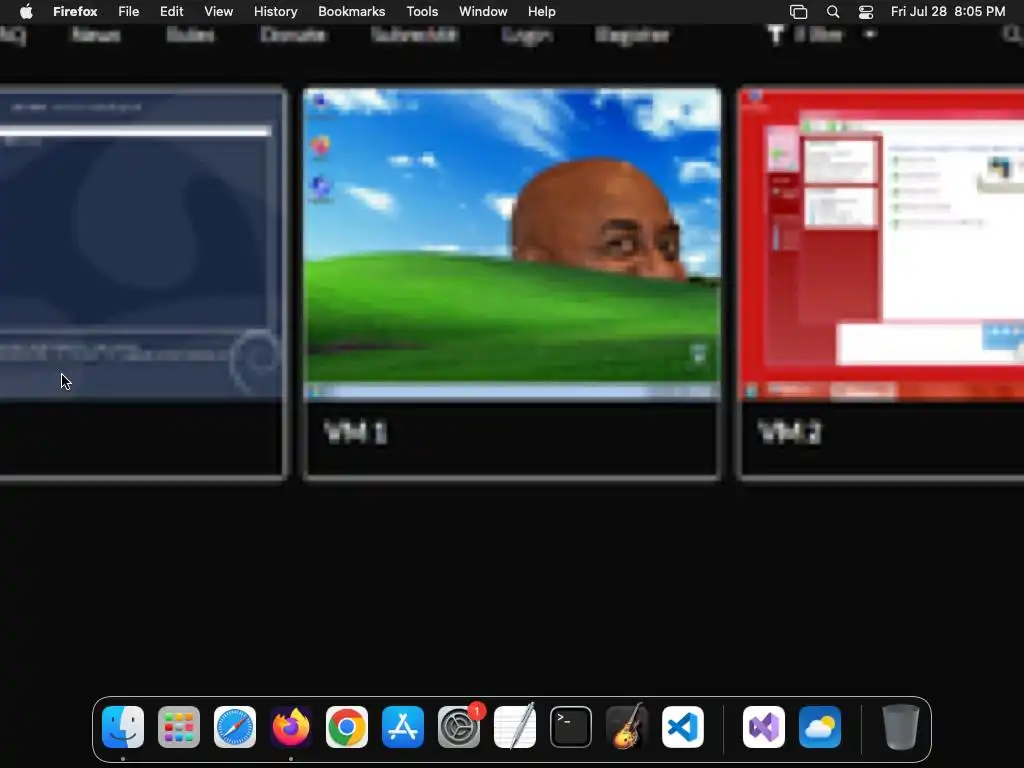Screen dimensions: 1024x768
Task: Open the App Store dock icon
Action: tap(403, 727)
